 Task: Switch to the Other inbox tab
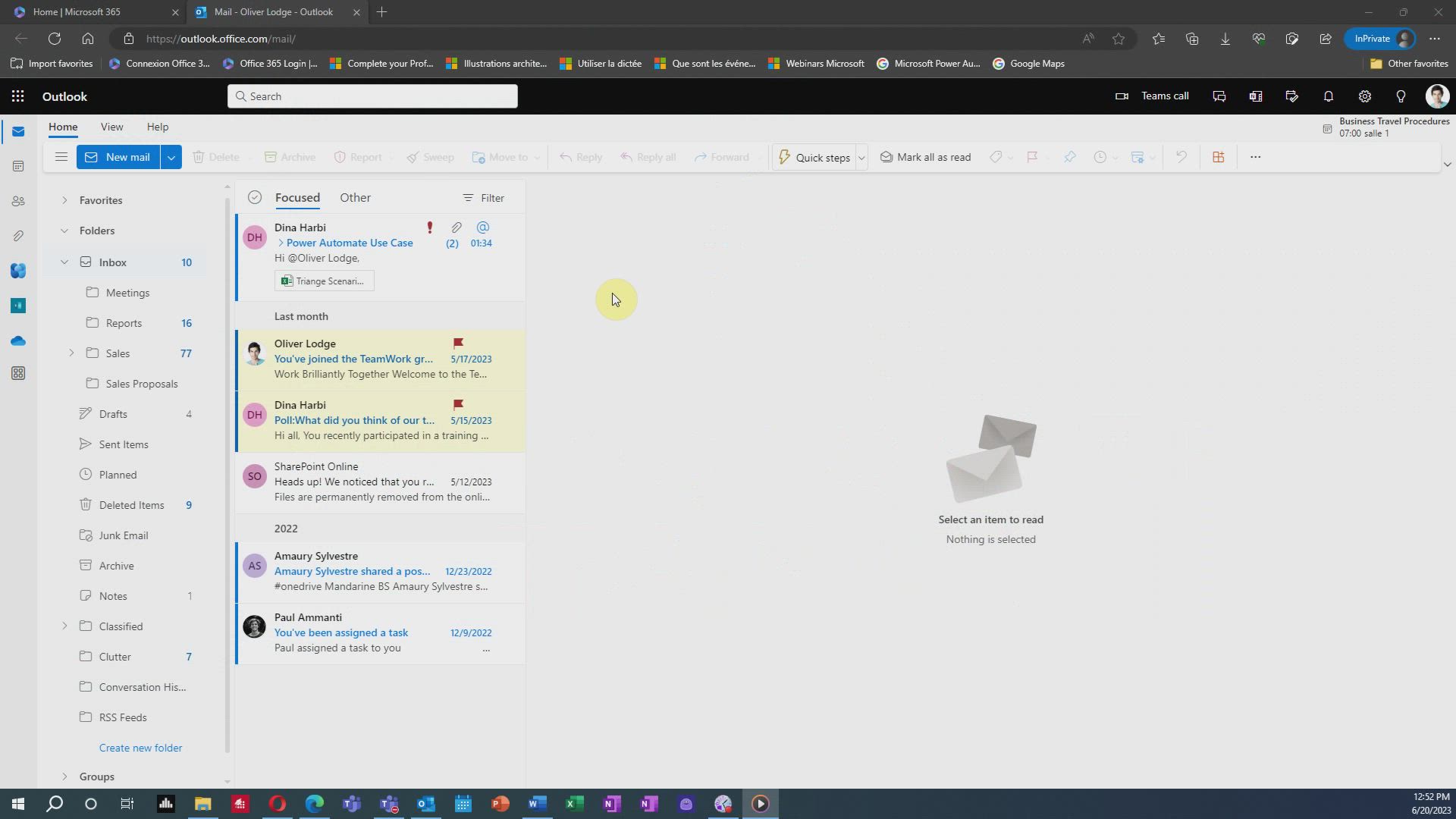click(355, 197)
